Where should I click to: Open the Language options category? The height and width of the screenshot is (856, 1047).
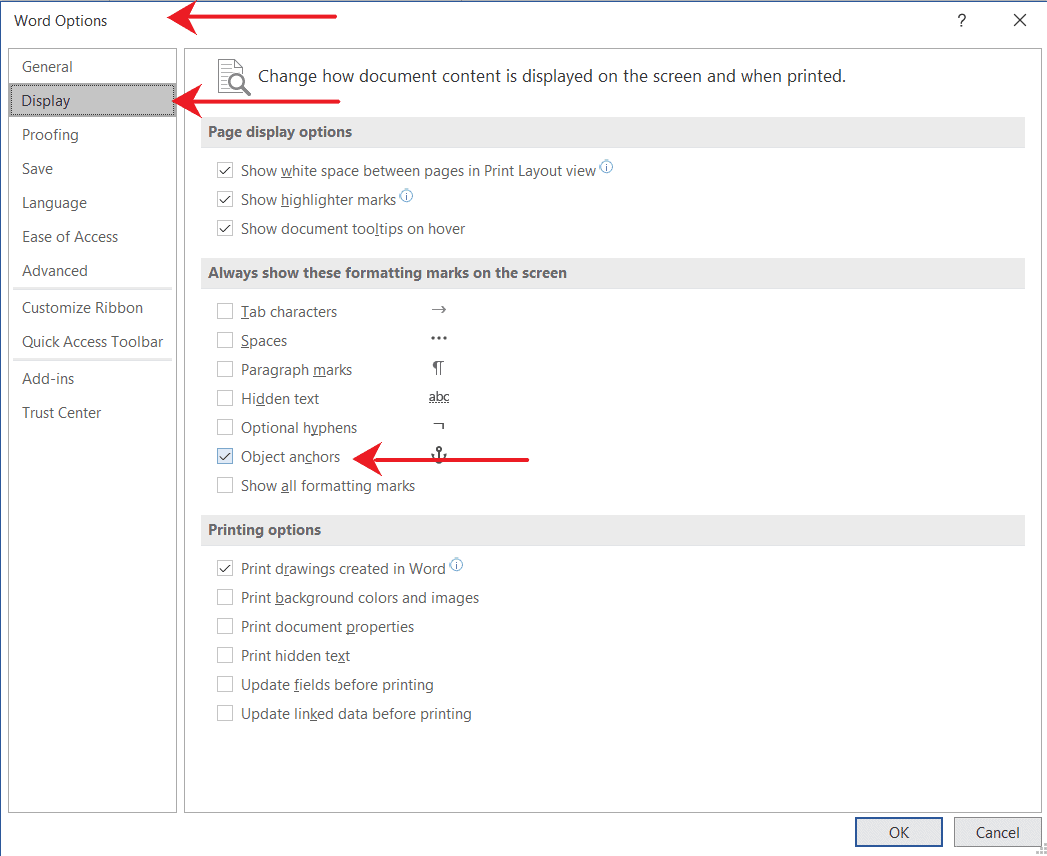92,203
